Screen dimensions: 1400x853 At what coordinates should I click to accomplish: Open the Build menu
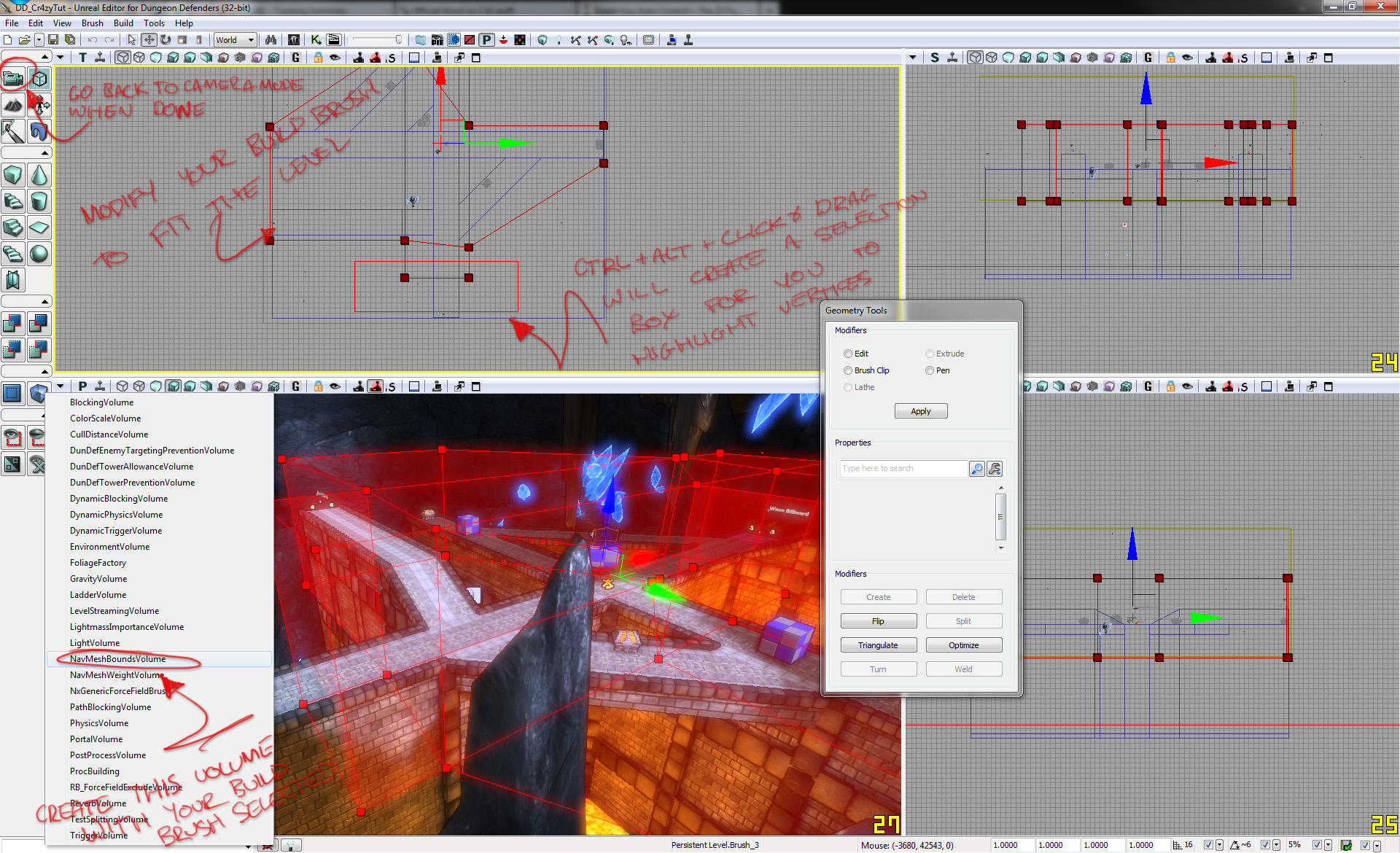123,23
